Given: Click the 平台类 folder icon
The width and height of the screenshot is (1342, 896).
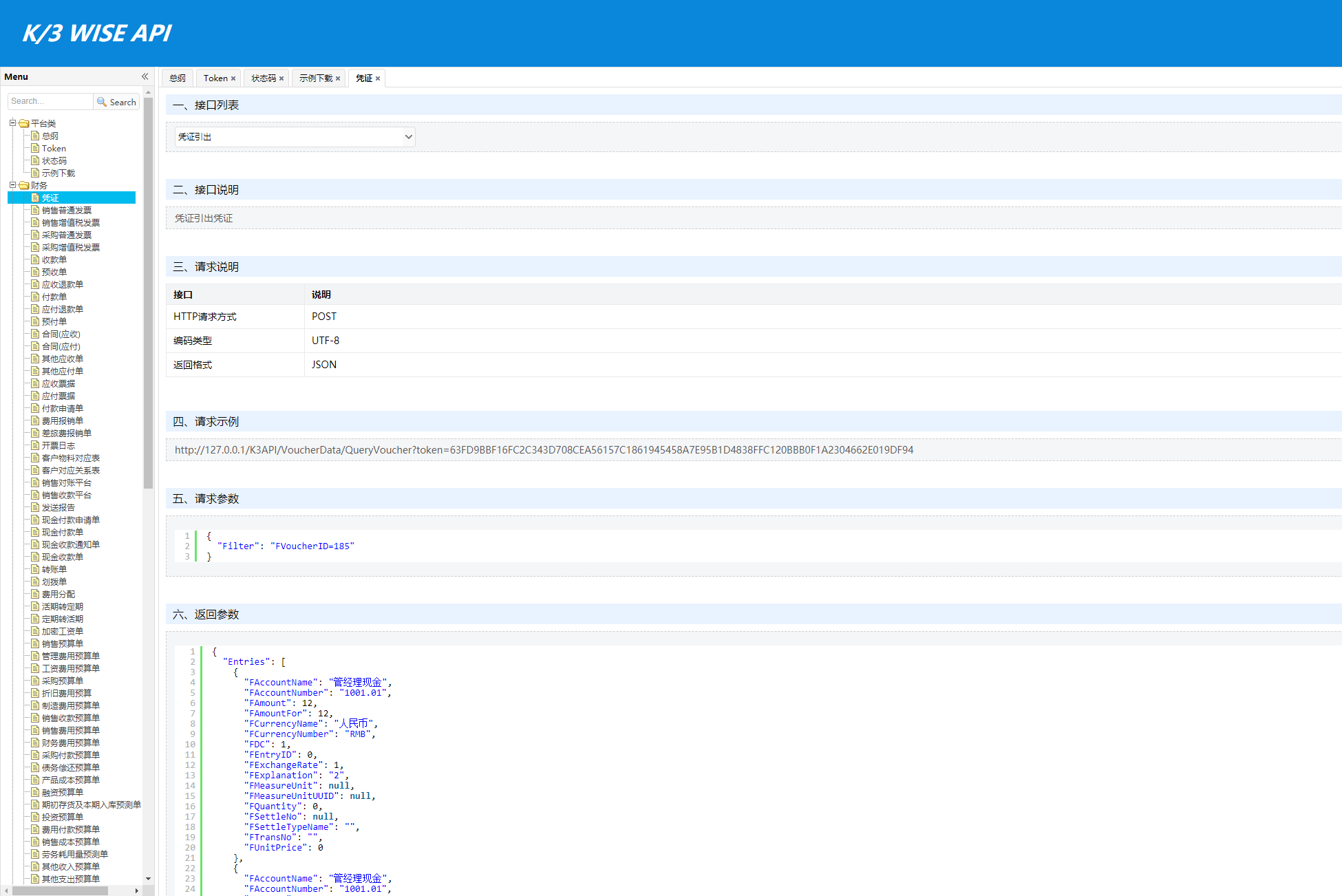Looking at the screenshot, I should pyautogui.click(x=24, y=124).
